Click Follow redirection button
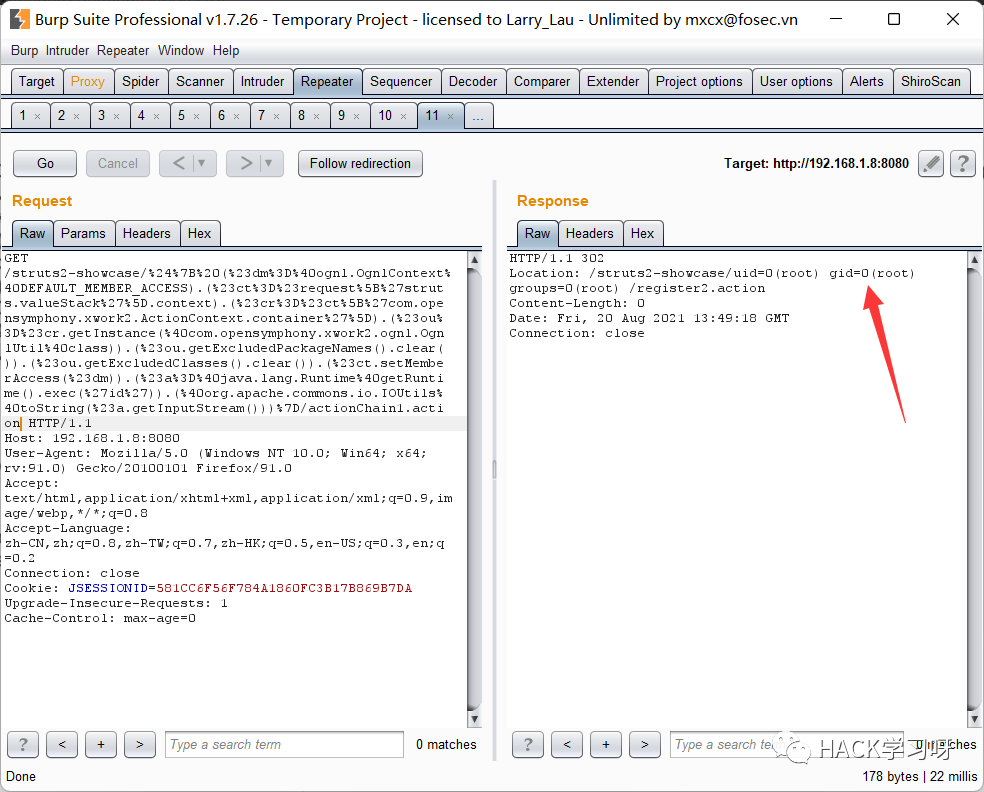984x792 pixels. click(x=360, y=164)
